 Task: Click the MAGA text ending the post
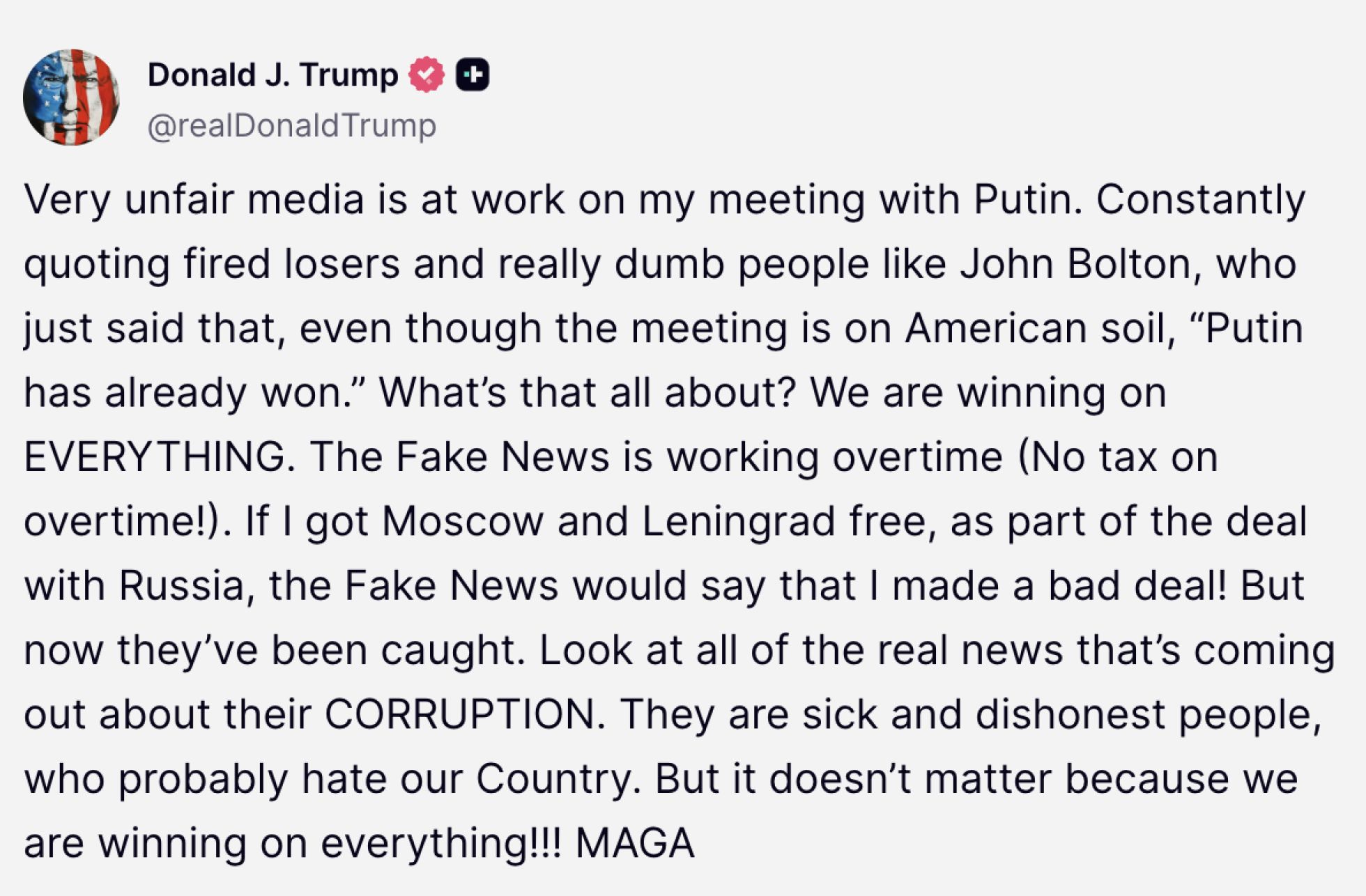[x=635, y=842]
